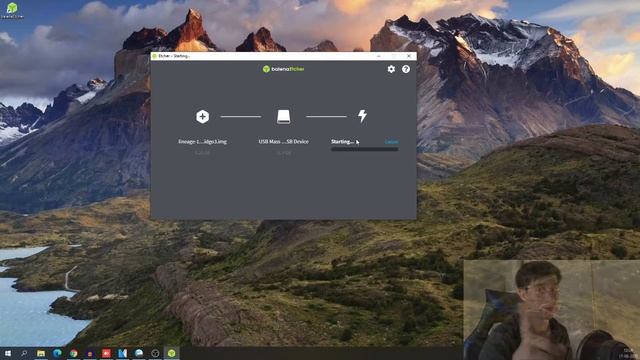Viewport: 640px width, 360px height.
Task: Open Etcher settings gear icon
Action: coord(391,69)
